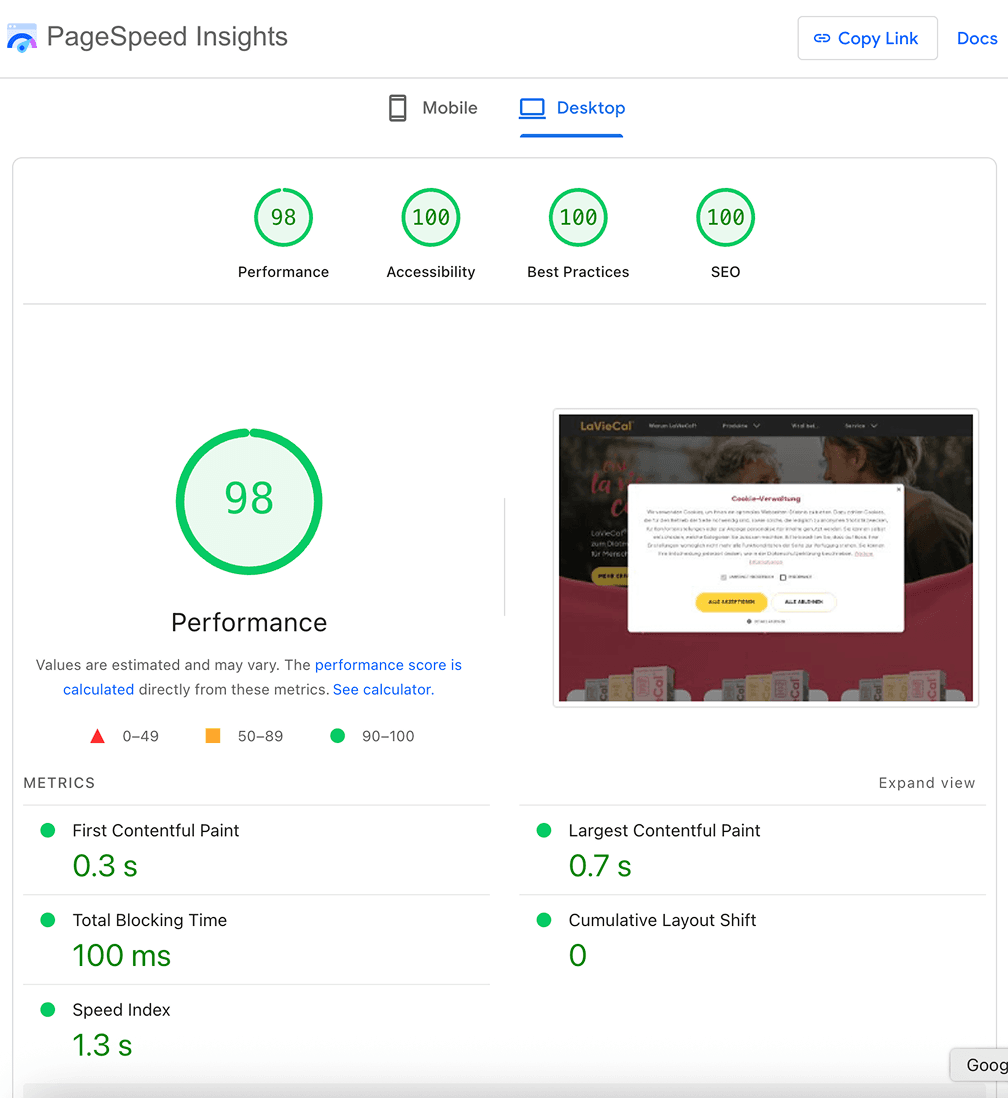This screenshot has width=1008, height=1098.
Task: Open the performance score is calculated link
Action: click(388, 665)
